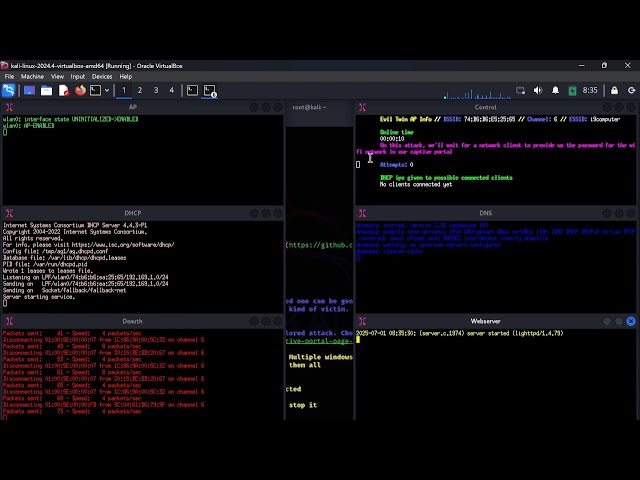Click the power manager battery icon
Image resolution: width=640 pixels, height=480 pixels.
572,91
